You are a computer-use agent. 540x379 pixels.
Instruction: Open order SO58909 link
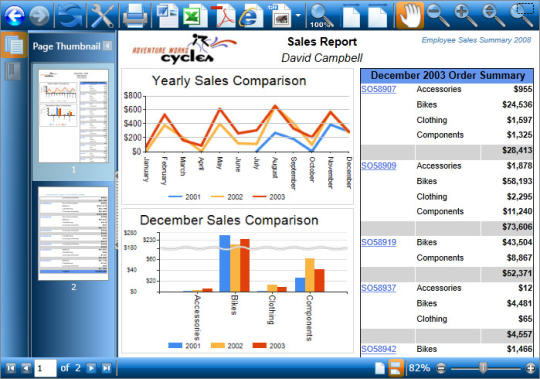coord(378,166)
